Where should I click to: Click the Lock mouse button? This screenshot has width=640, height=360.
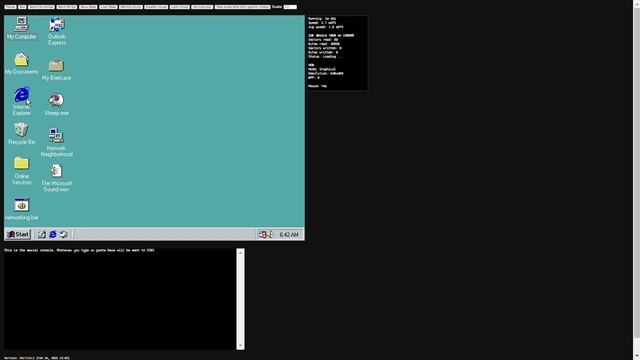click(180, 7)
